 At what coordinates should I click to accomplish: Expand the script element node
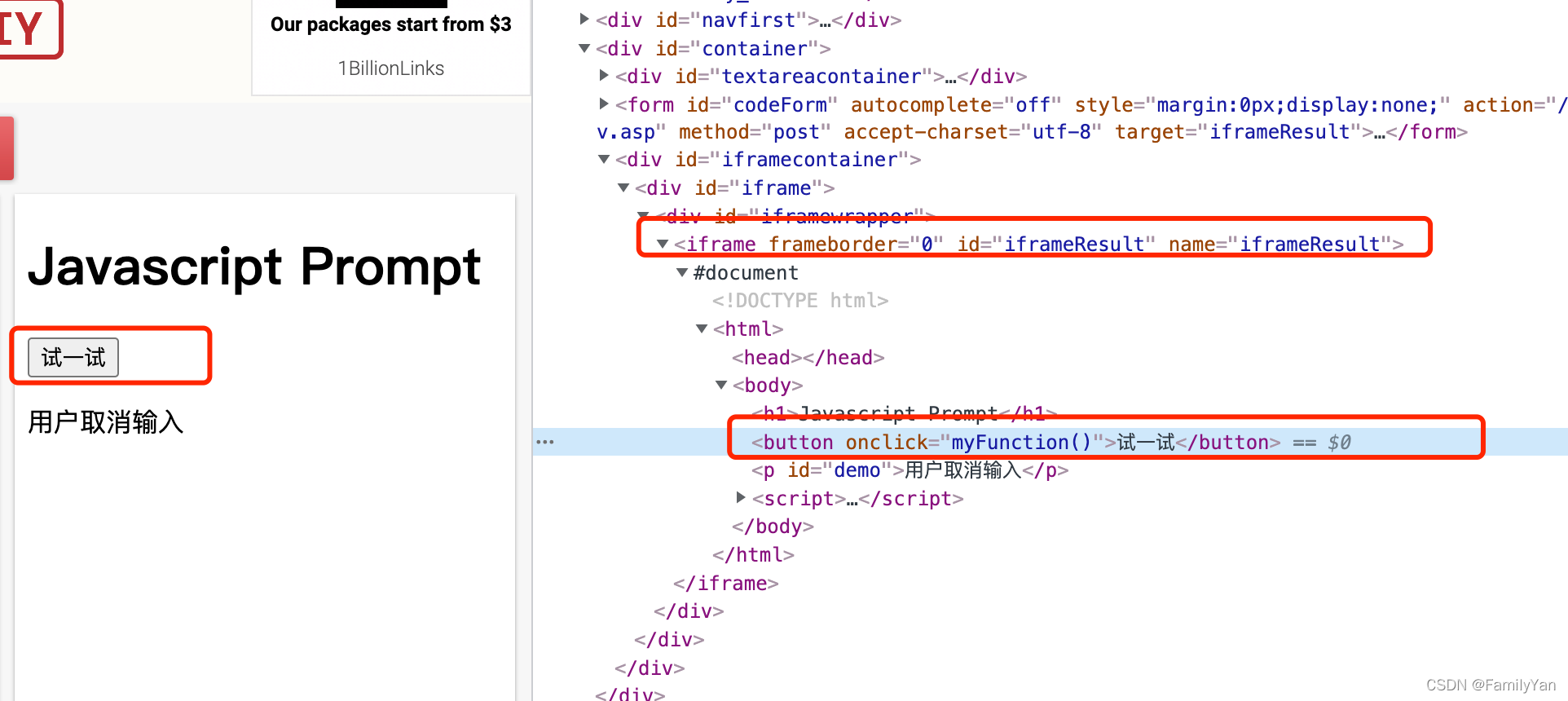(x=741, y=497)
